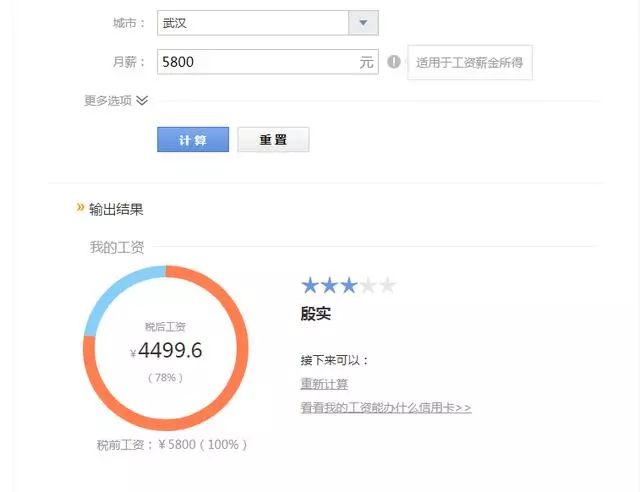Click the third blue rating star
The height and width of the screenshot is (492, 640).
click(349, 285)
